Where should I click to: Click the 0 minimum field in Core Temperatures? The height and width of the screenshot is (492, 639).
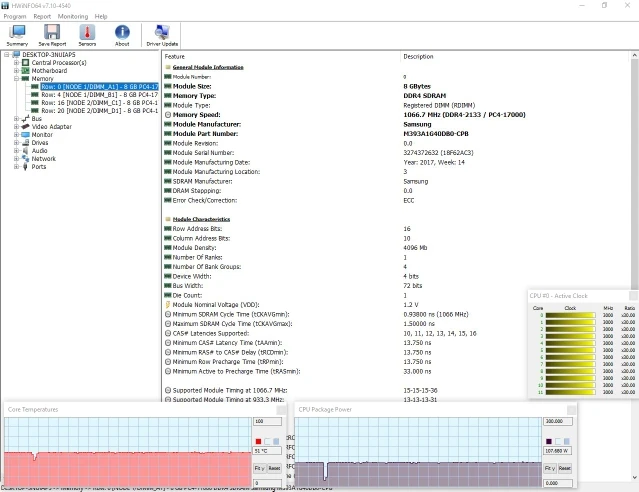267,483
